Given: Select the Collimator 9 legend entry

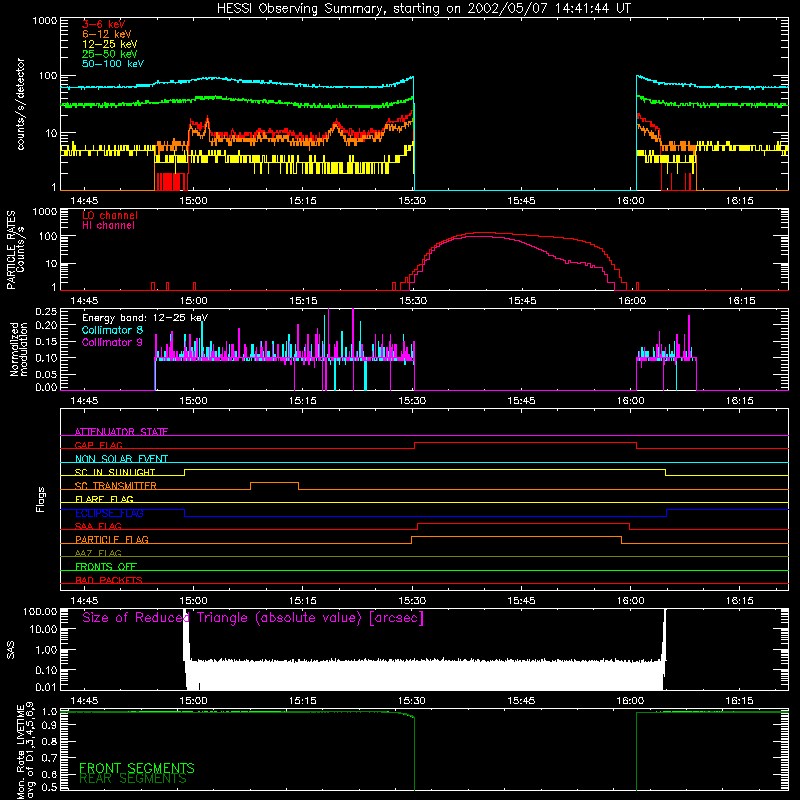Looking at the screenshot, I should click(x=112, y=342).
